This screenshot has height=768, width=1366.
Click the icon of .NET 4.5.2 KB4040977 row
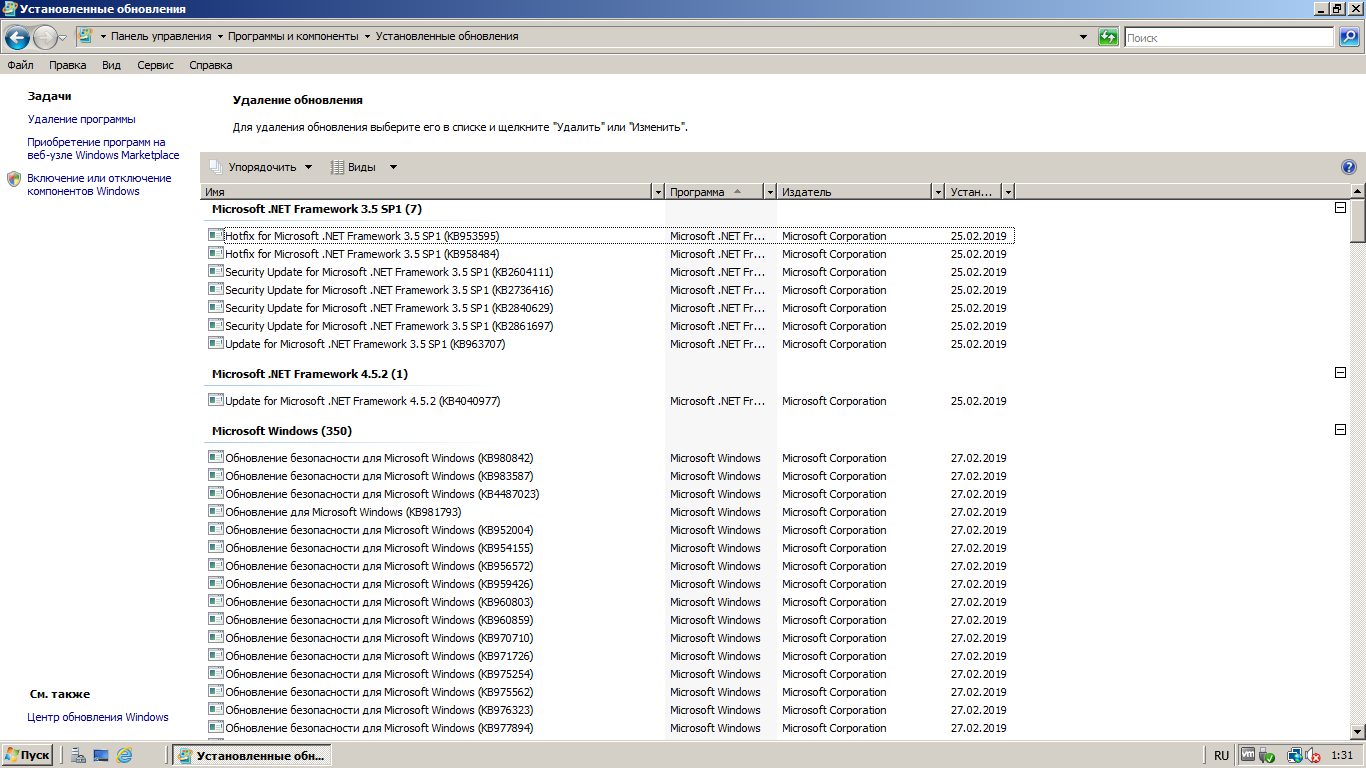point(215,400)
